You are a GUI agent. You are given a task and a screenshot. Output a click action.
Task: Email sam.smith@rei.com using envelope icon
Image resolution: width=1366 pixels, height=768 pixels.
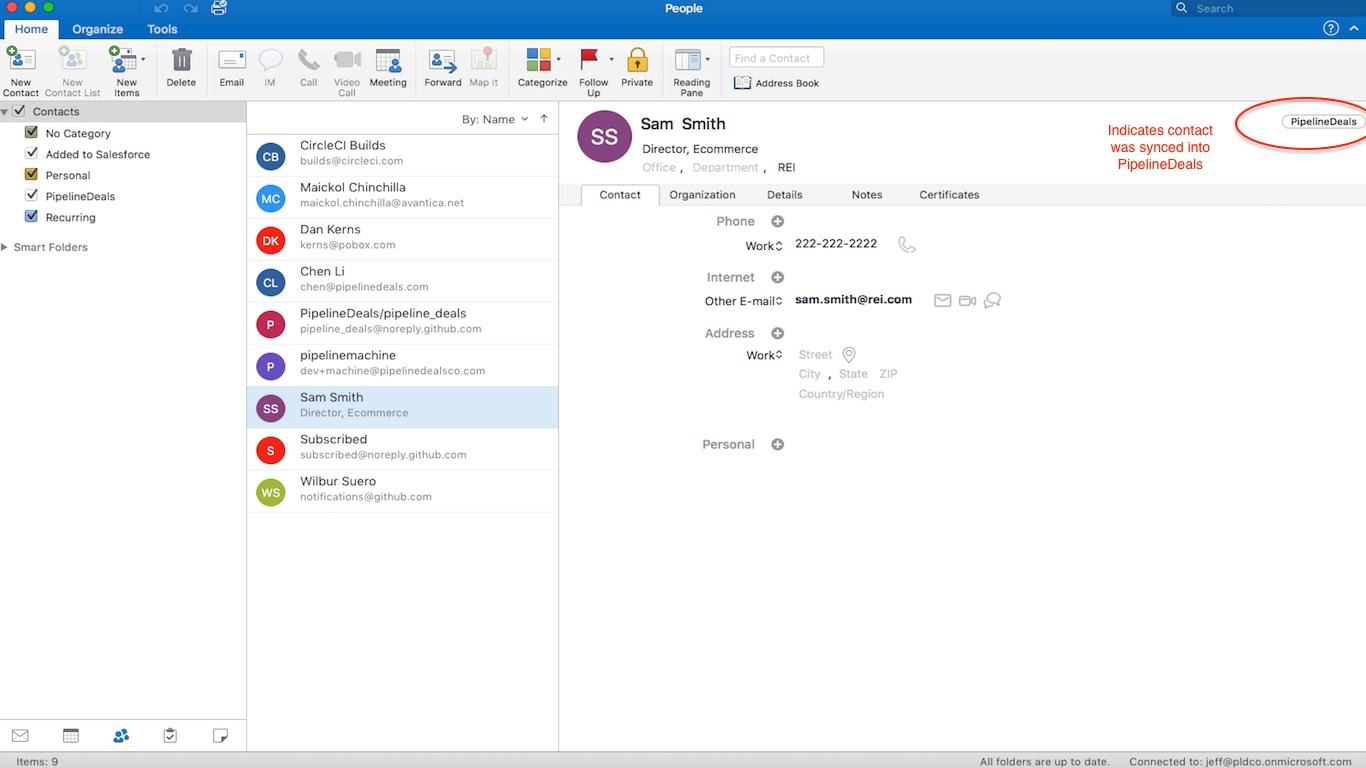point(942,300)
